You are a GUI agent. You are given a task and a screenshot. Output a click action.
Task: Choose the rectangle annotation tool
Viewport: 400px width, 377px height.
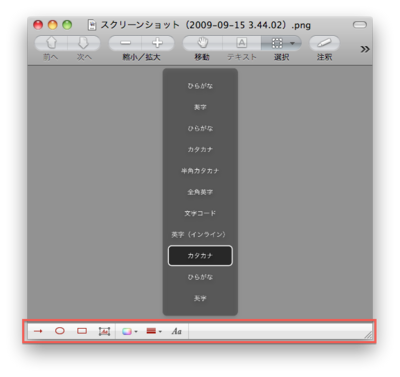tap(82, 331)
